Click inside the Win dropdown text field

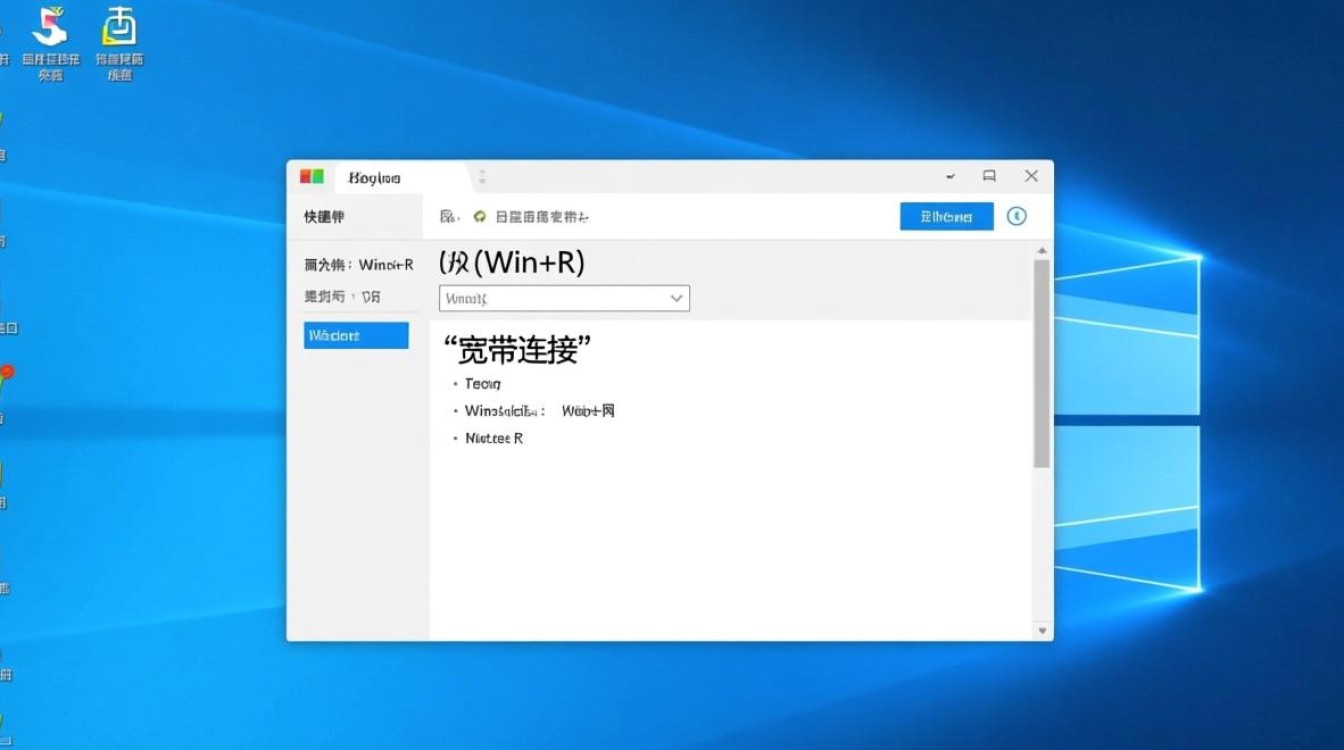point(540,298)
